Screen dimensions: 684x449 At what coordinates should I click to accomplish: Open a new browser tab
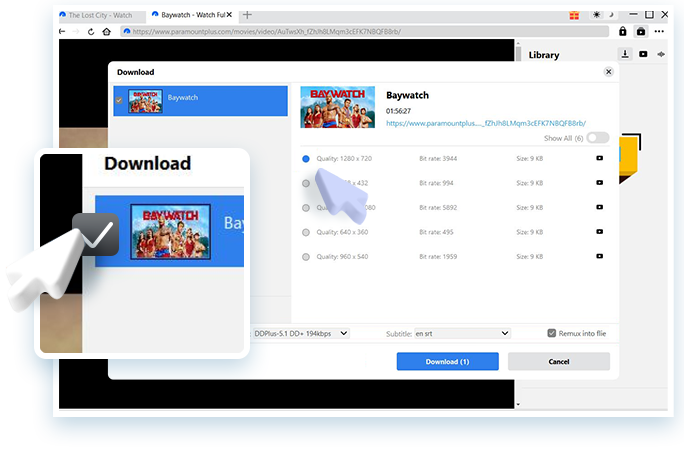pos(247,15)
